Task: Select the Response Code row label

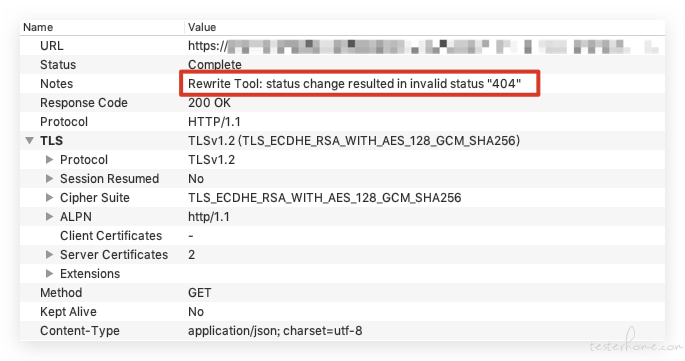Action: [x=84, y=103]
